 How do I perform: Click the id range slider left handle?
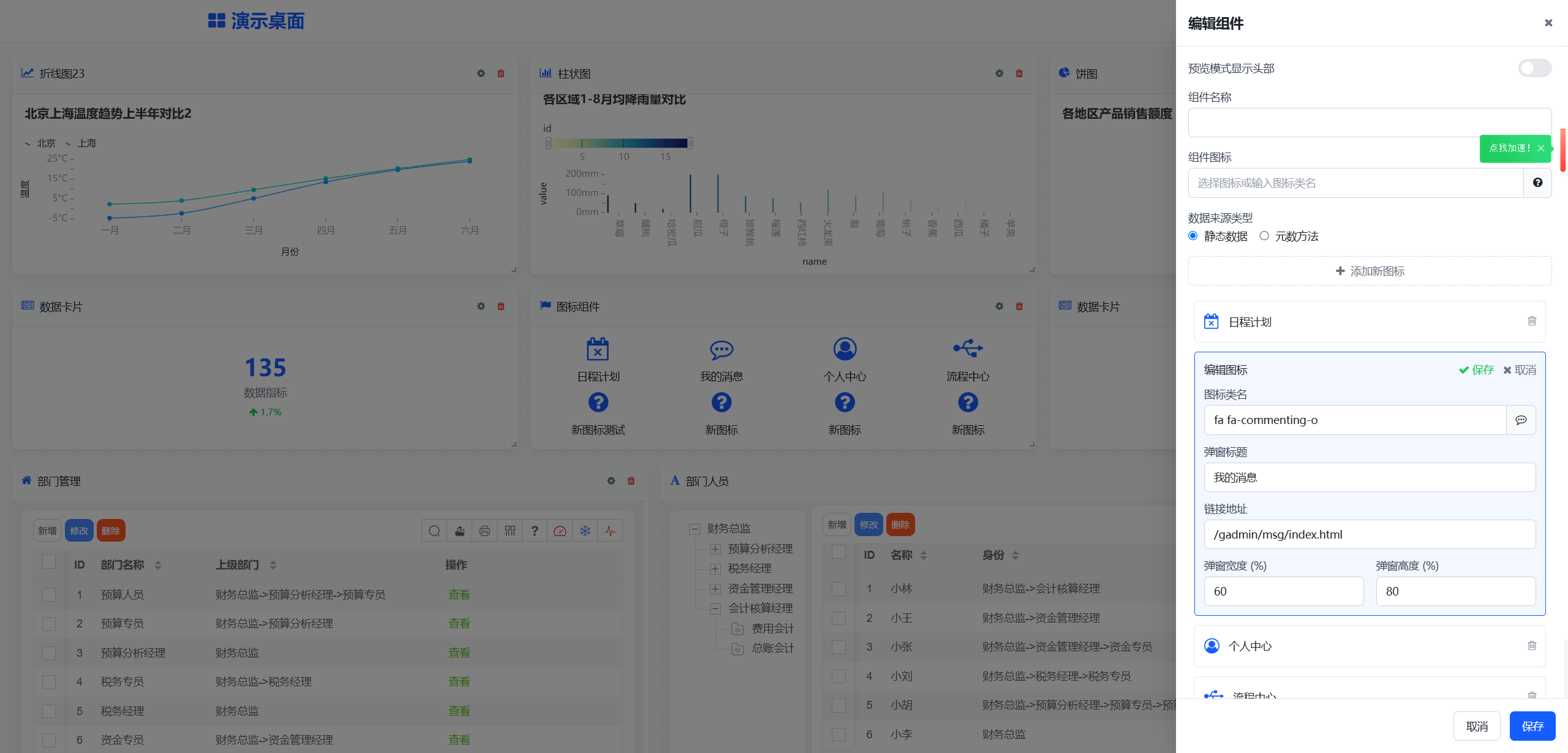click(x=548, y=143)
